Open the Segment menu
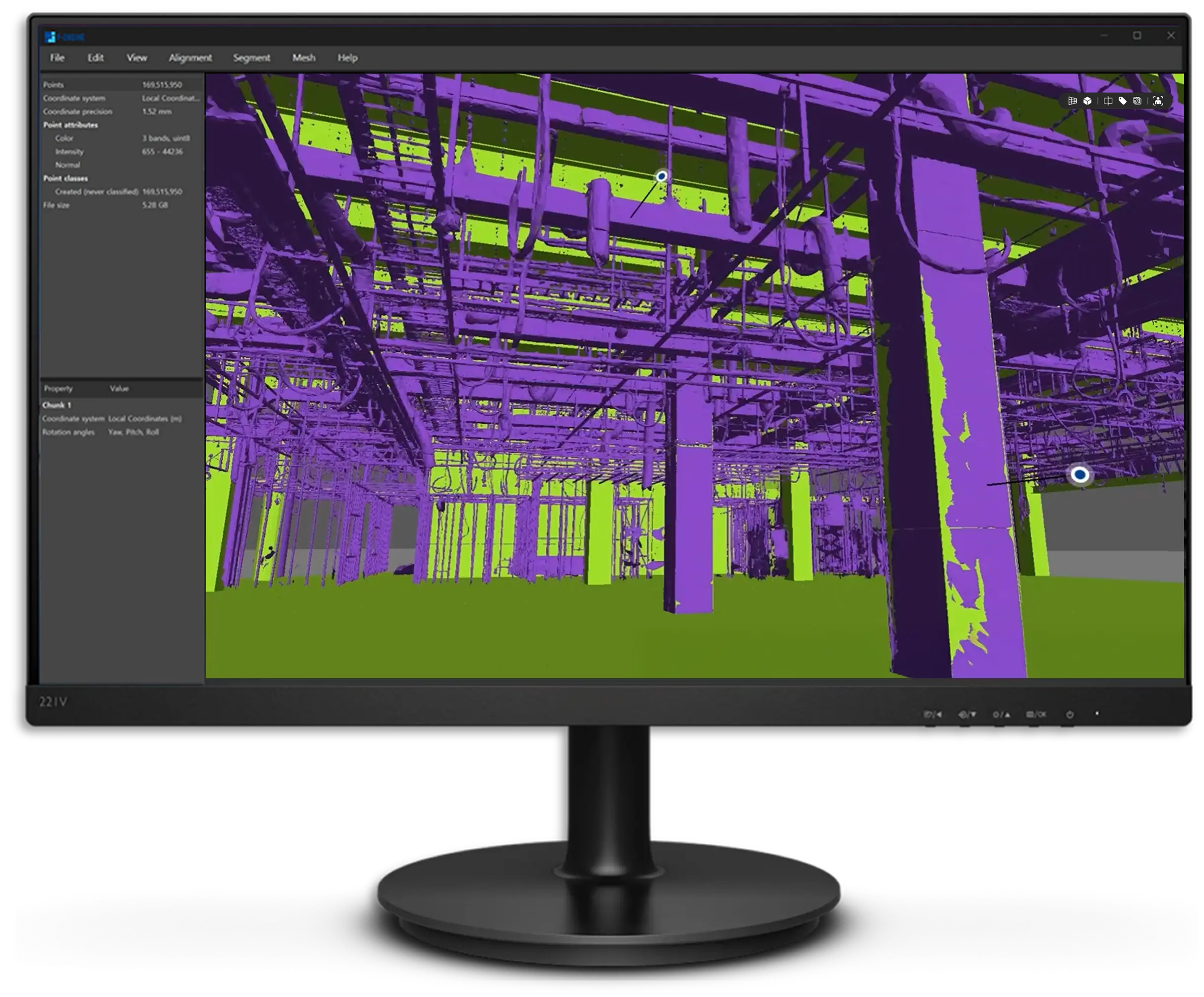The width and height of the screenshot is (1204, 997). click(252, 58)
